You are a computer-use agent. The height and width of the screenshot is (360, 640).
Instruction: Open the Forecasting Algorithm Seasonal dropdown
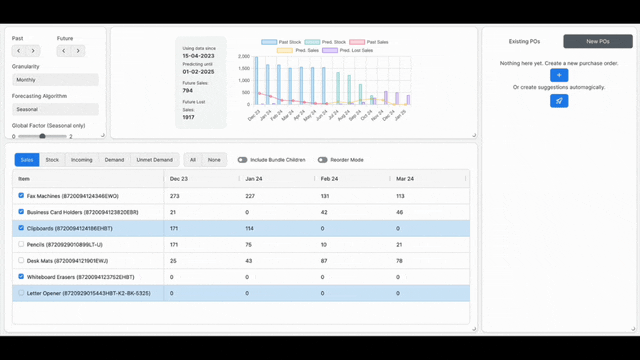point(55,109)
